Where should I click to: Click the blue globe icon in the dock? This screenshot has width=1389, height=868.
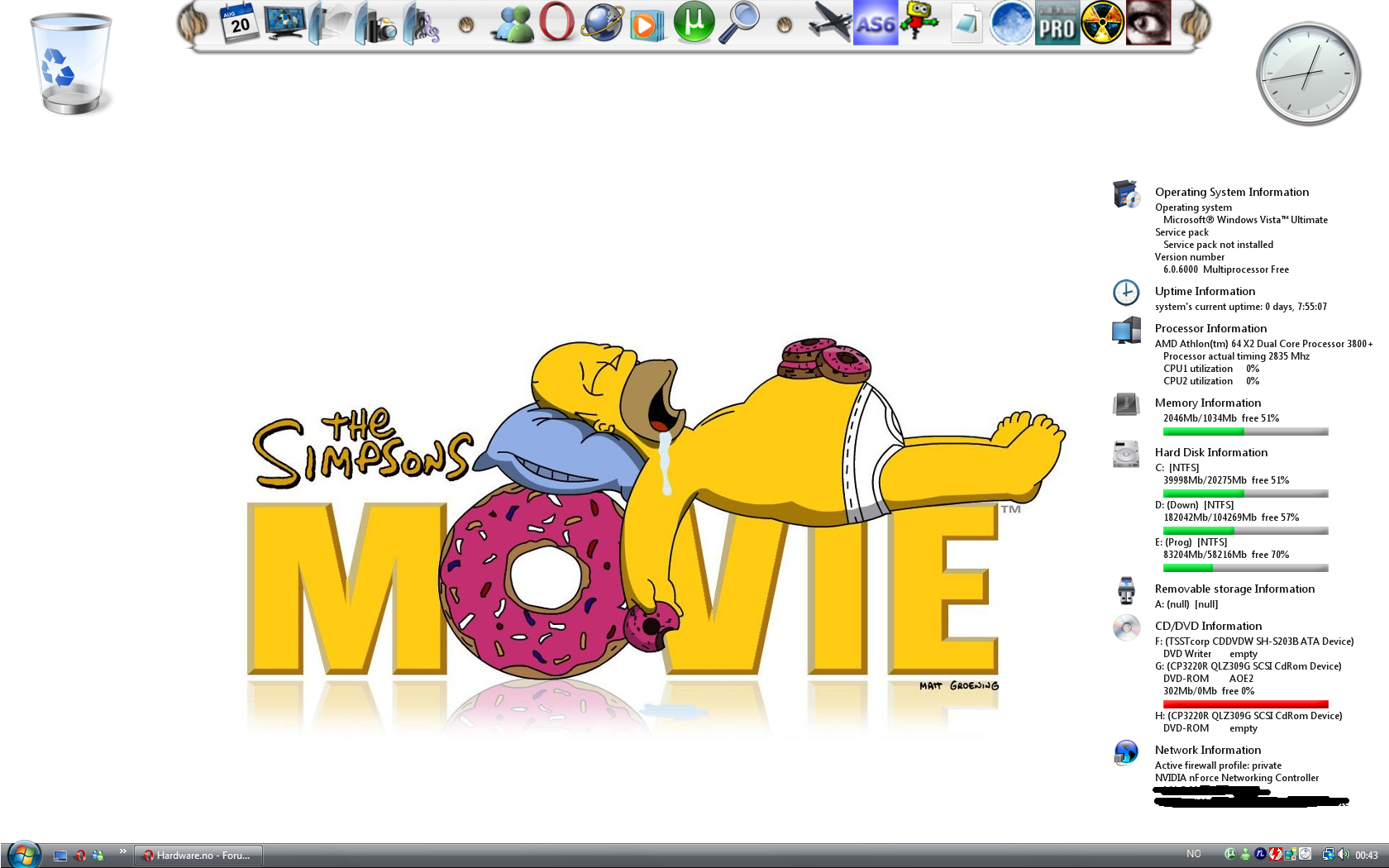tap(603, 22)
